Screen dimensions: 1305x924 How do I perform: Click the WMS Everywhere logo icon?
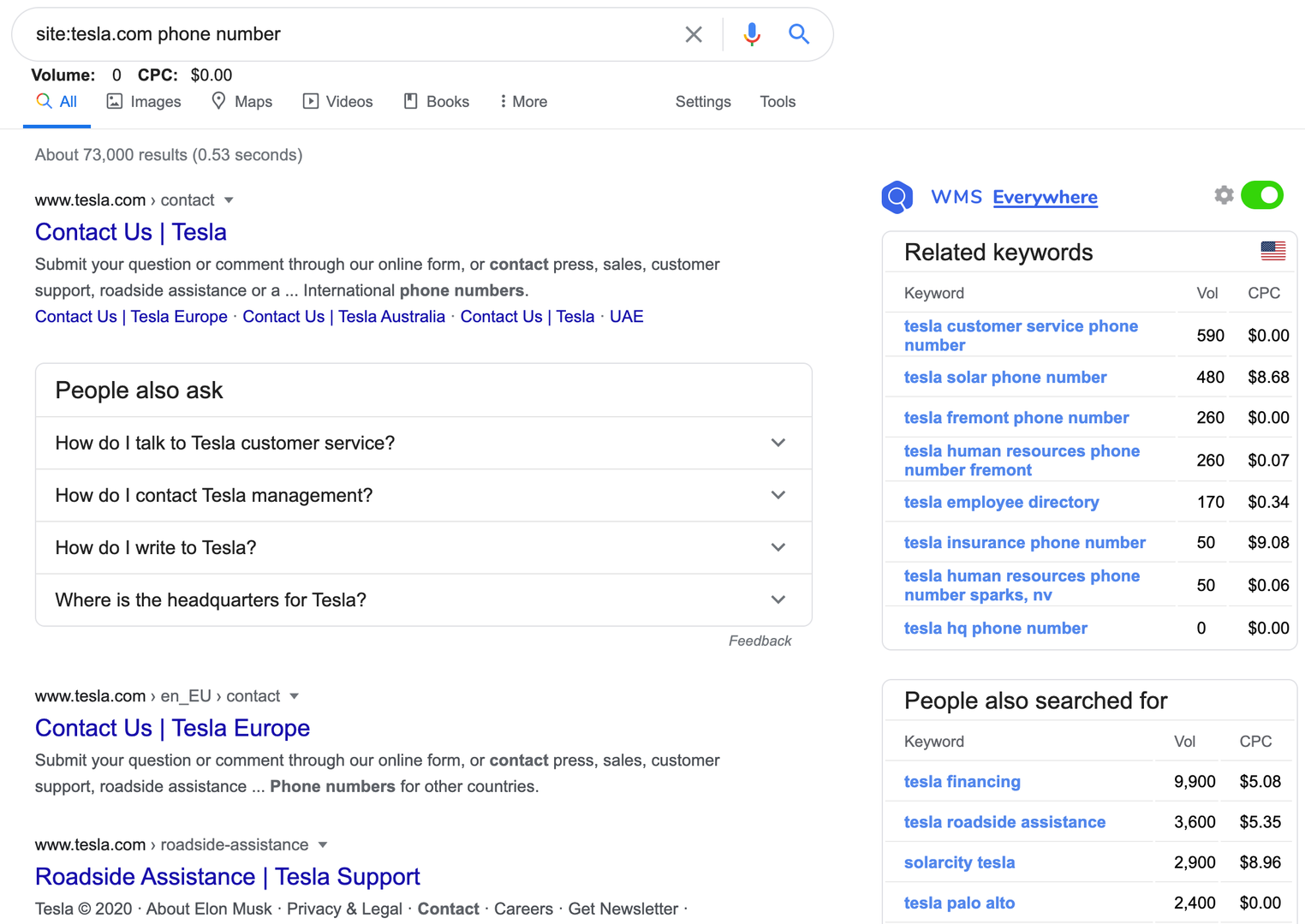897,197
